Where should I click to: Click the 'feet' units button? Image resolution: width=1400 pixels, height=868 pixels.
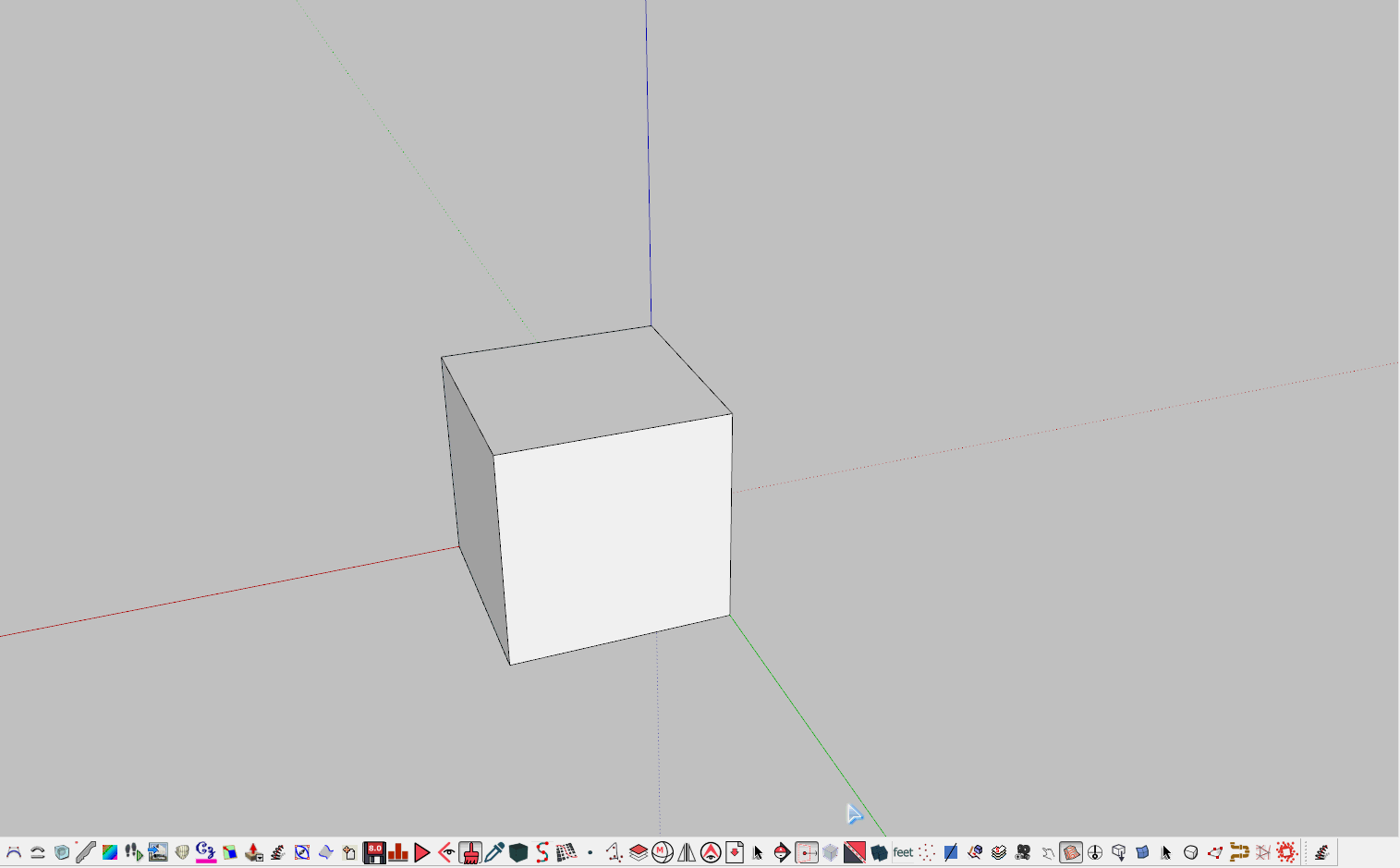point(903,852)
